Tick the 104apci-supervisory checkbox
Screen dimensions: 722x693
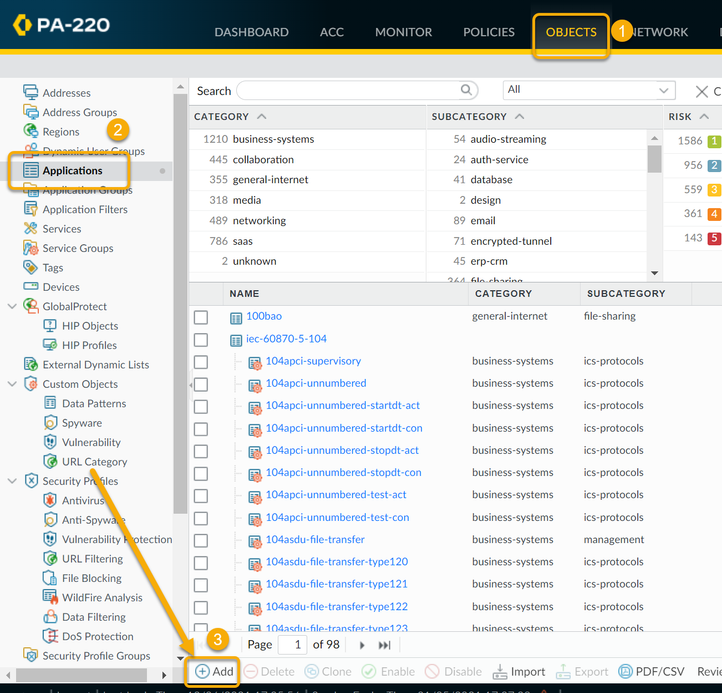click(x=201, y=362)
